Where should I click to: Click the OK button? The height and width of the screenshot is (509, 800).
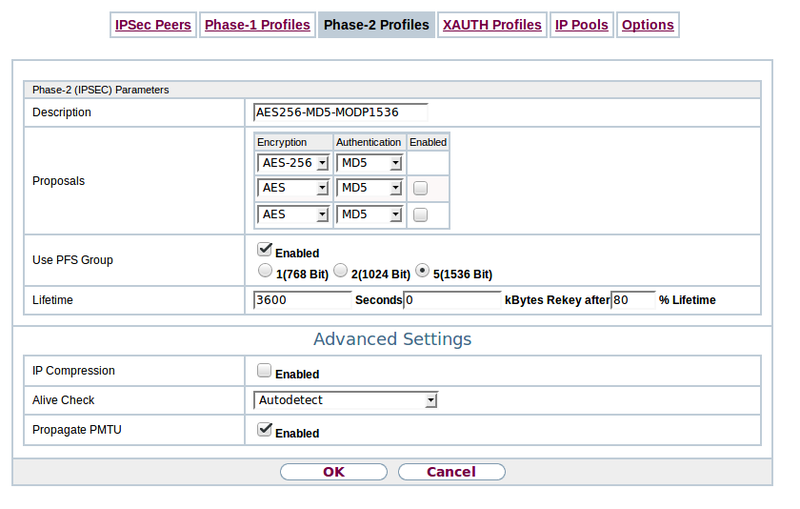click(333, 472)
